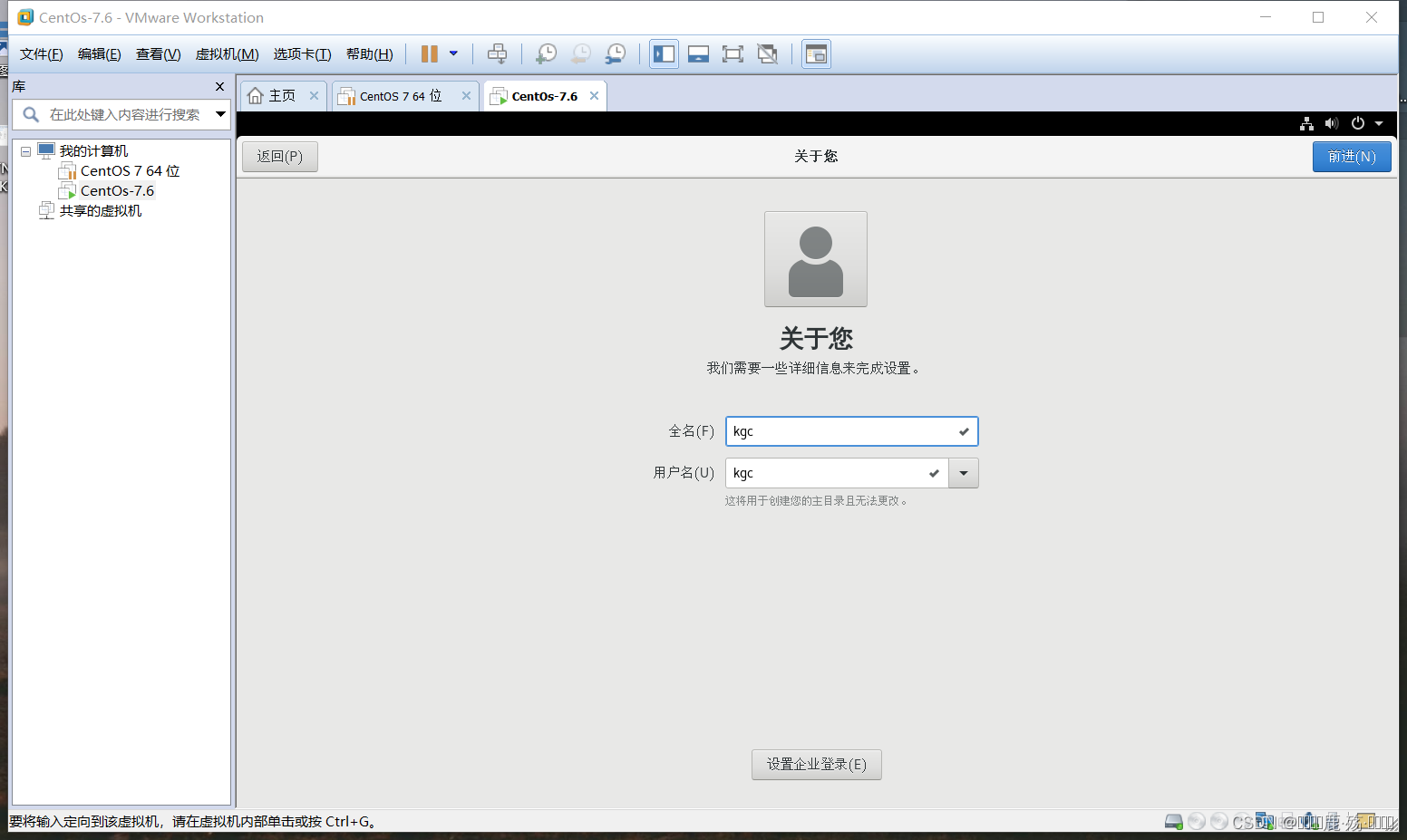Select 共享的虚拟机 in library tree
This screenshot has width=1407, height=840.
tap(101, 211)
